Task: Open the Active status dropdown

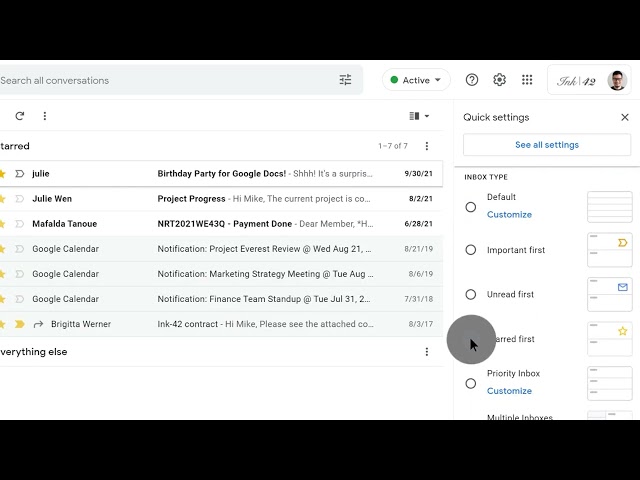Action: coord(416,80)
